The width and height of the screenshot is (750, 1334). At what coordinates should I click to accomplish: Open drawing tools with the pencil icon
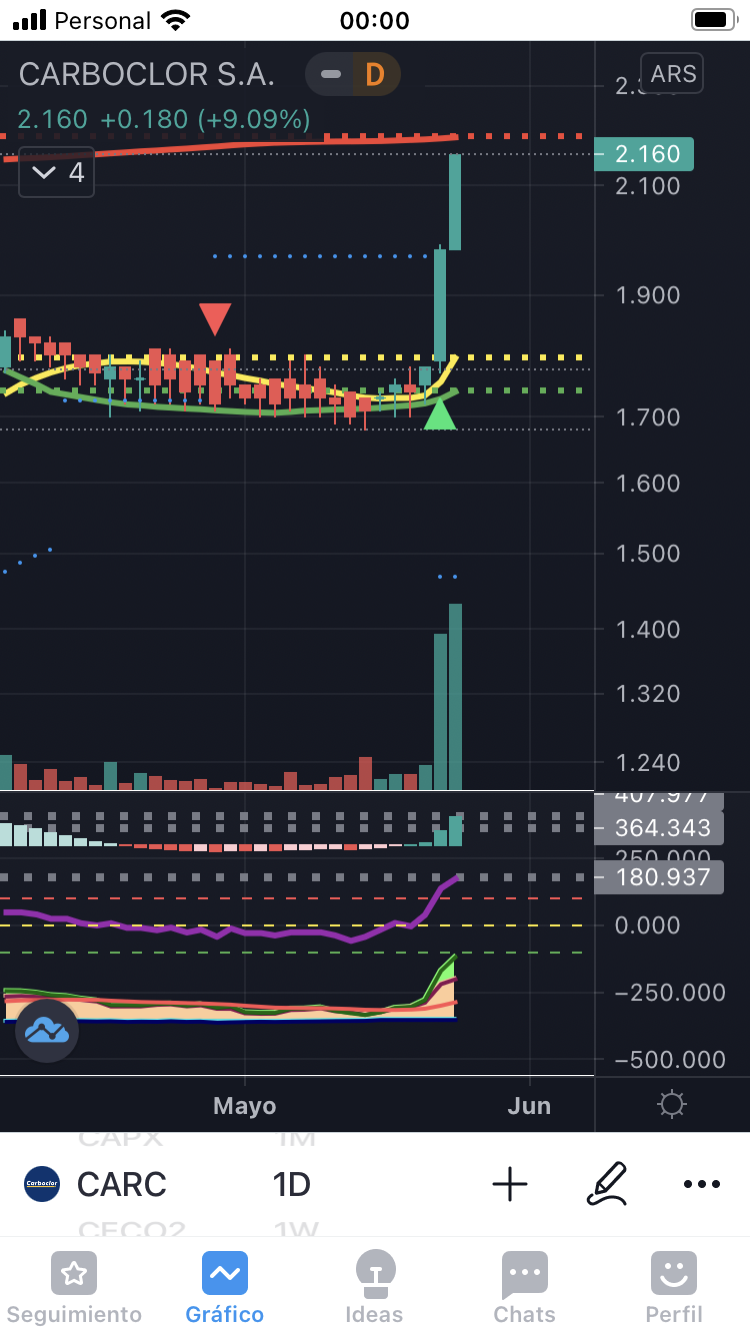pyautogui.click(x=606, y=1184)
